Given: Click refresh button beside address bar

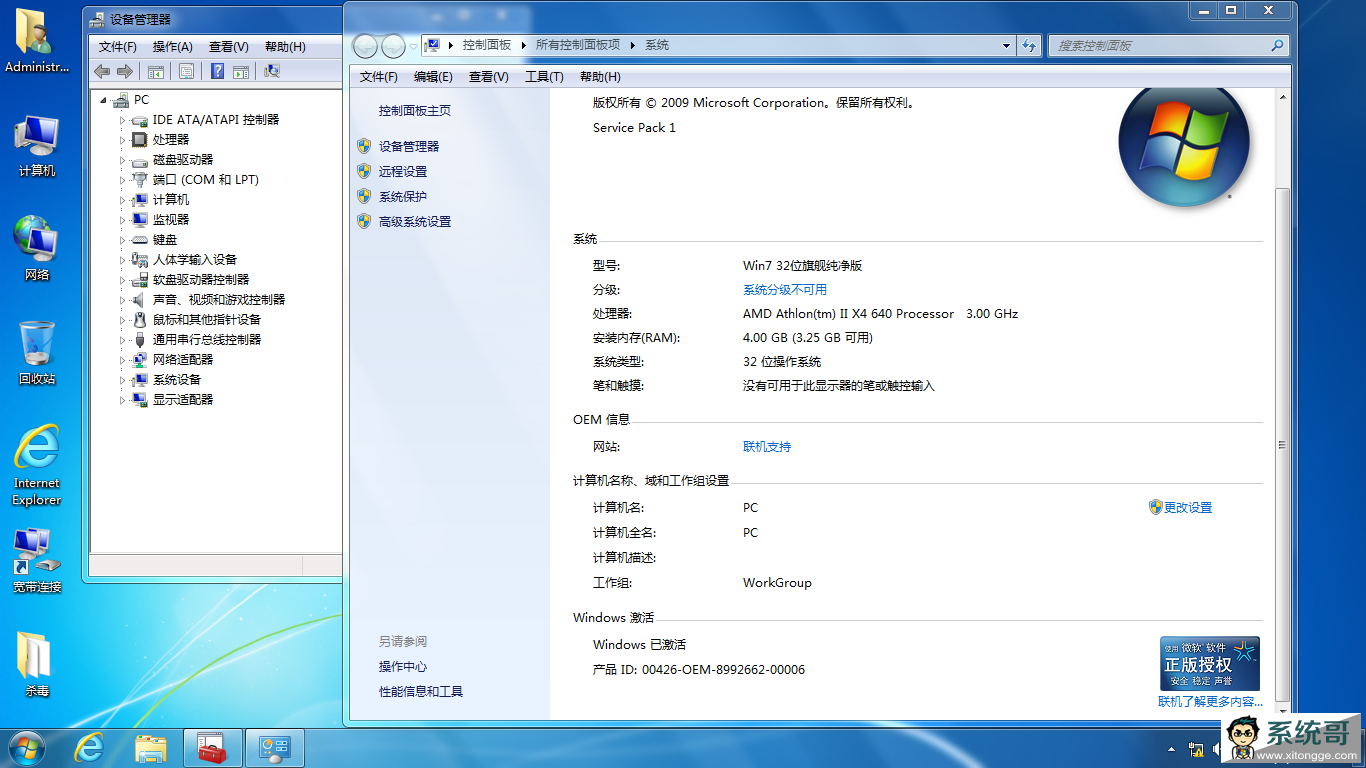Looking at the screenshot, I should point(1029,45).
